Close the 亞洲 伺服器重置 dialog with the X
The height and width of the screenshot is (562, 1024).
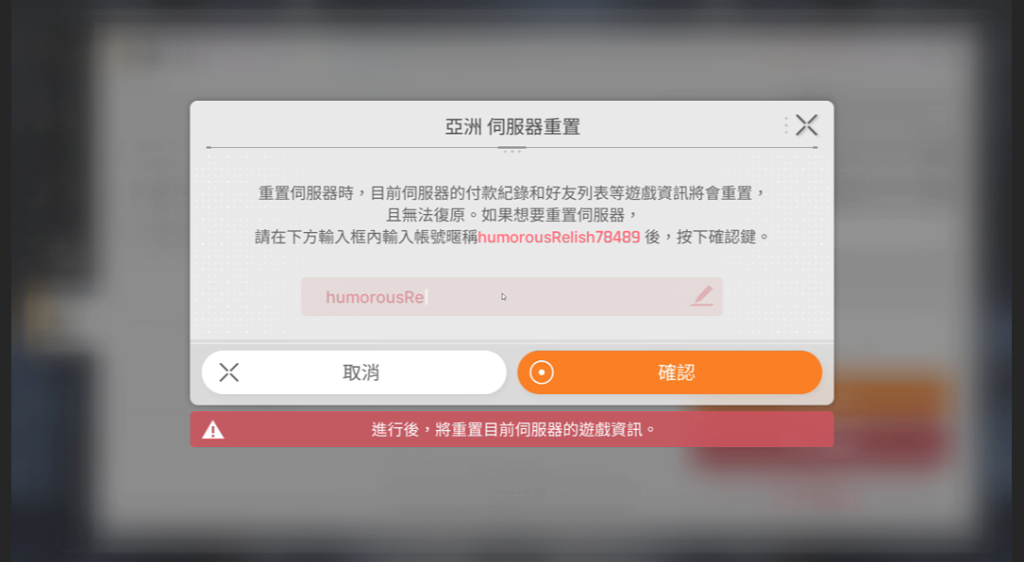[x=807, y=125]
